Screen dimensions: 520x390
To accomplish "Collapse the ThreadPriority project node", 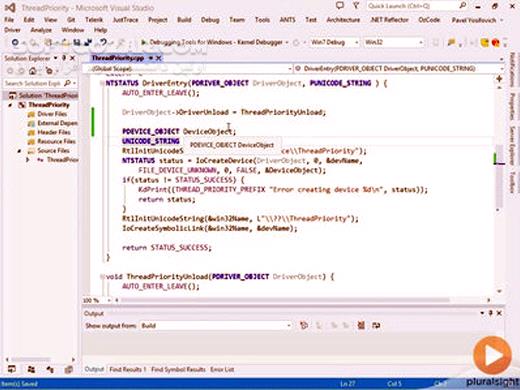I will [x=10, y=105].
